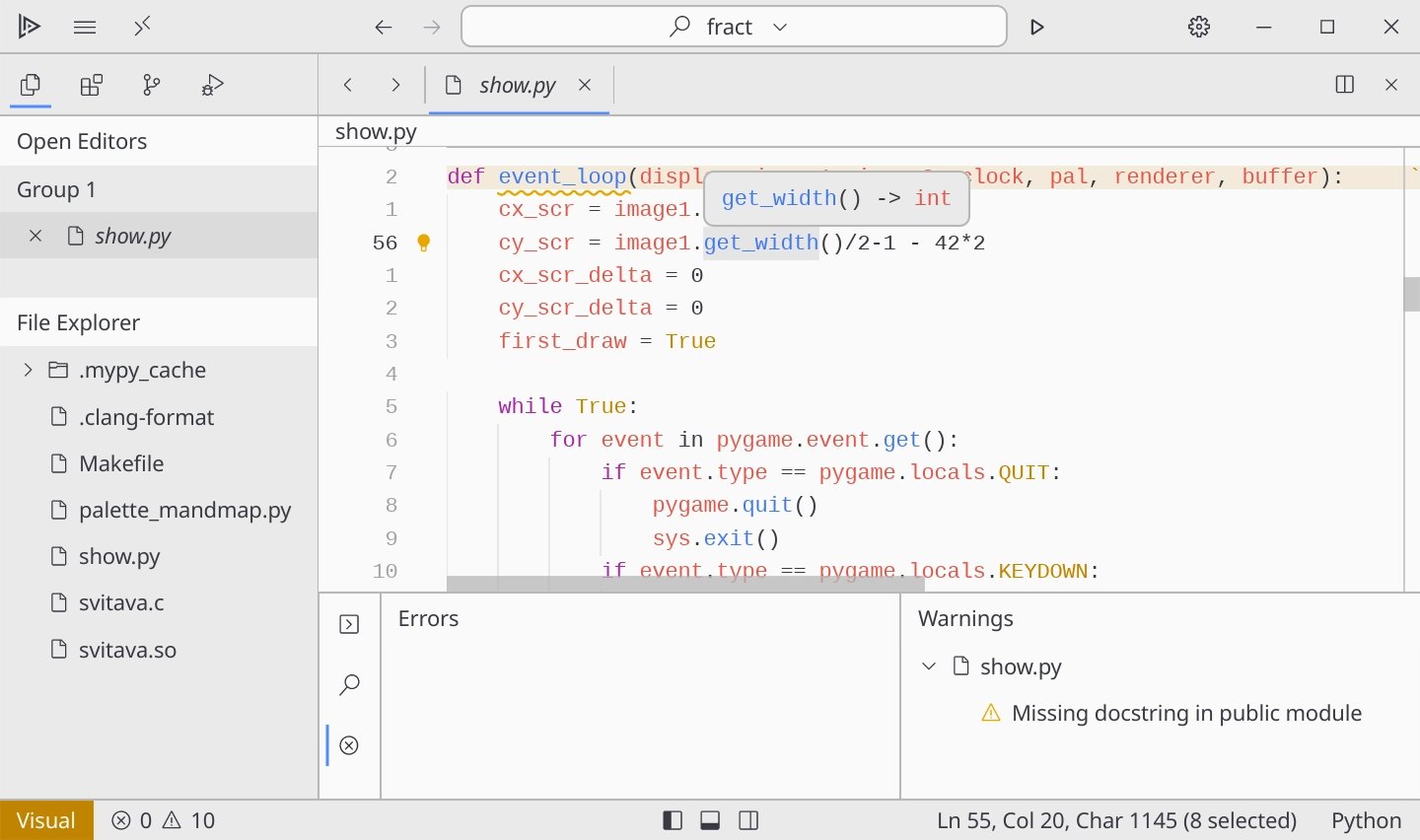Open the Debug sidebar panel icon
Viewport: 1420px width, 840px height.
212,85
